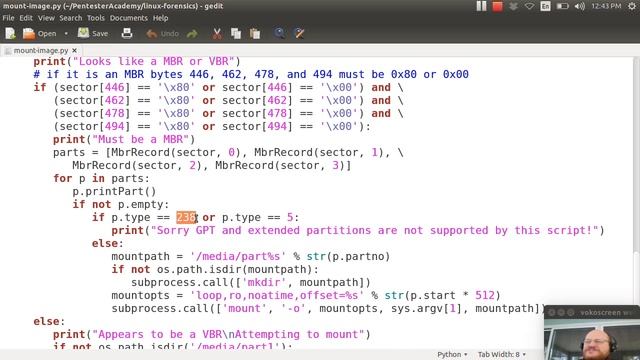Cut selection with the scissors icon
The height and width of the screenshot is (360, 640).
pos(217,33)
